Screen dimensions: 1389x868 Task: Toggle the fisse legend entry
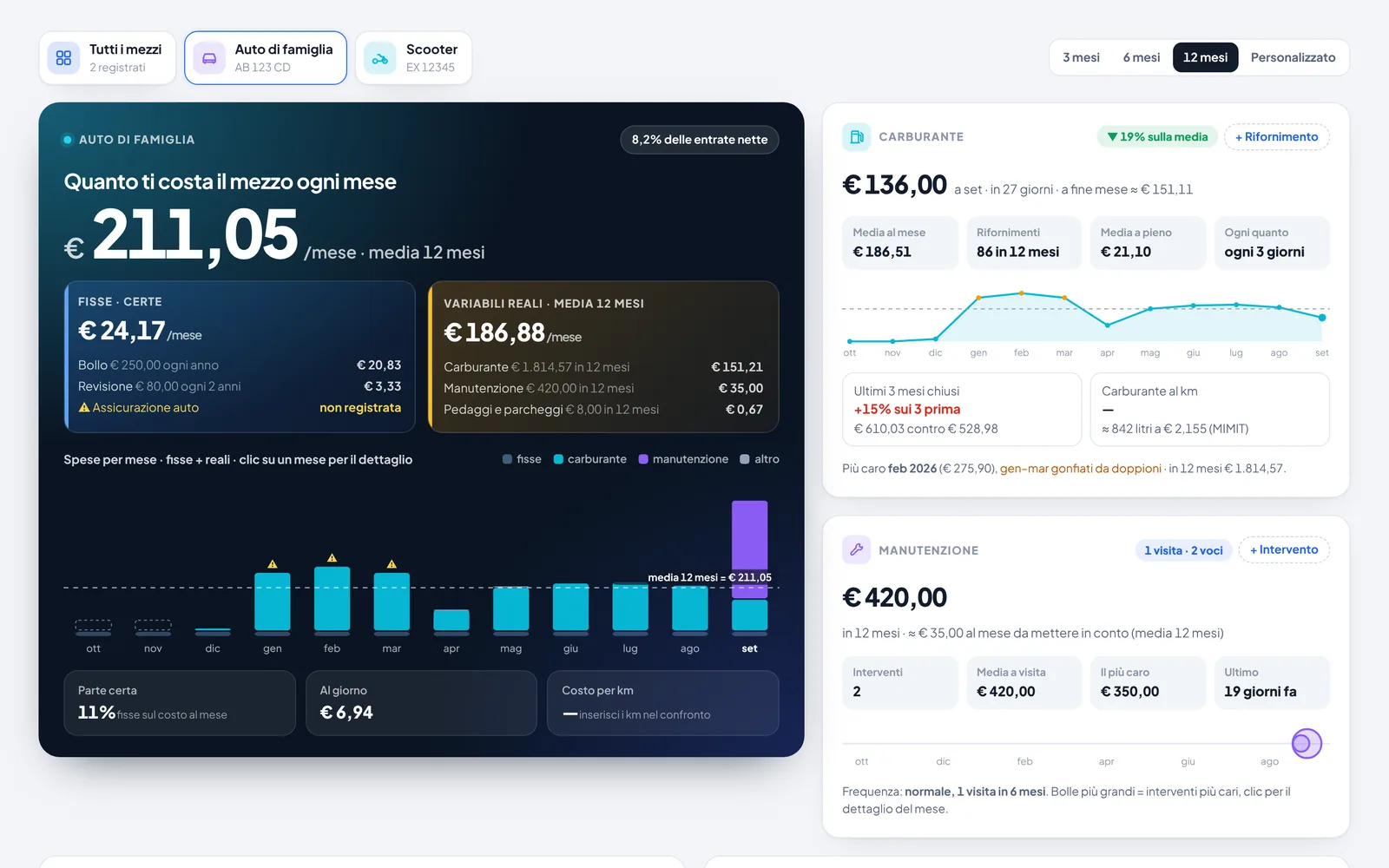522,459
